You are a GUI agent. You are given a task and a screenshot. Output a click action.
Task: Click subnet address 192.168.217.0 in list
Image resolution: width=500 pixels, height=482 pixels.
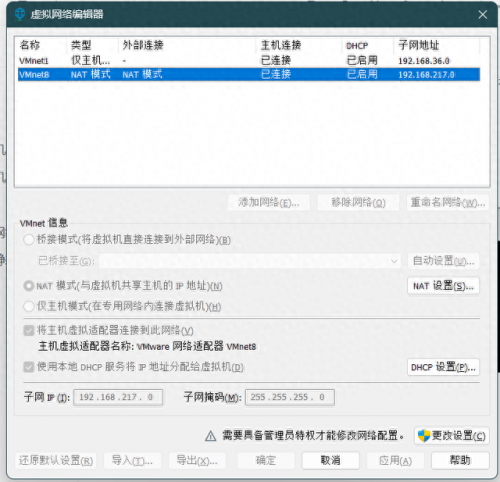coord(426,75)
